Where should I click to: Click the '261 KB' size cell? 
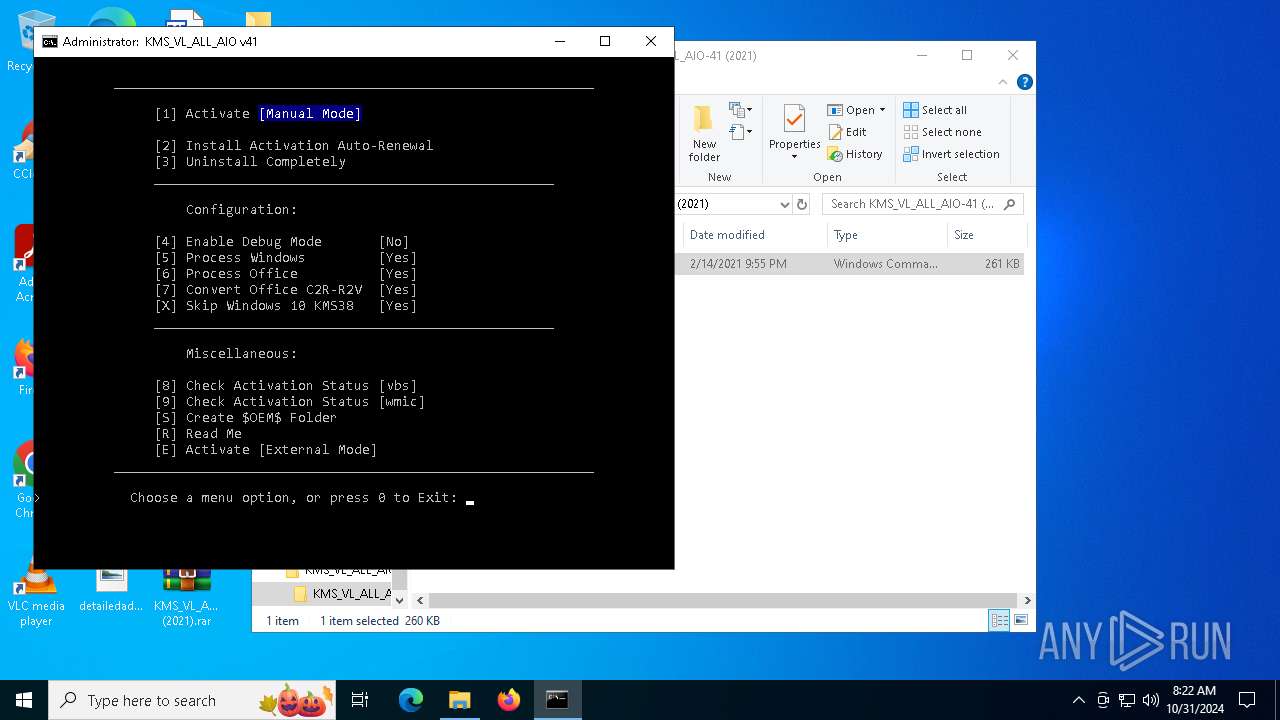tap(1002, 264)
